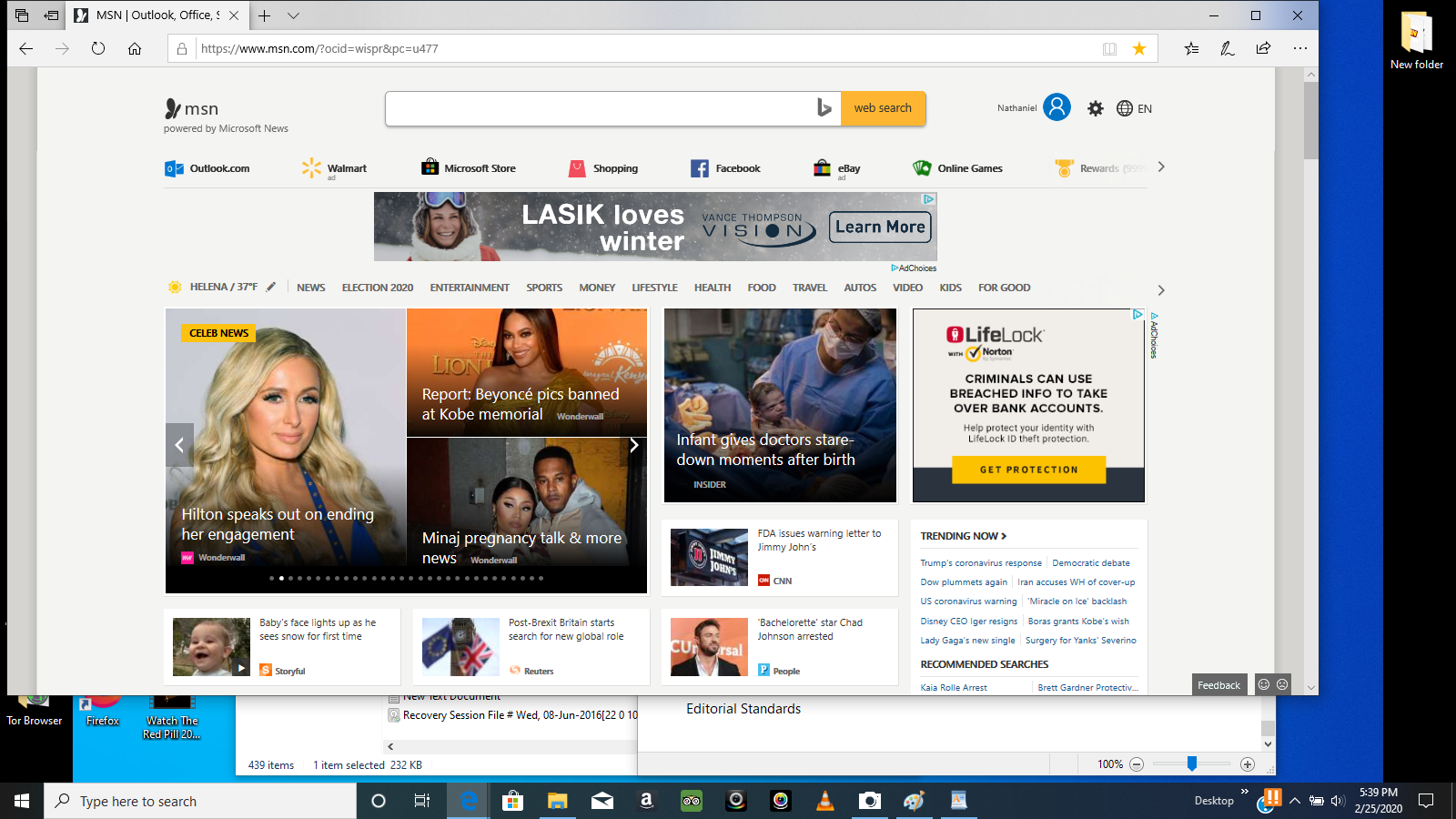Open the Facebook shortcut

click(x=725, y=168)
